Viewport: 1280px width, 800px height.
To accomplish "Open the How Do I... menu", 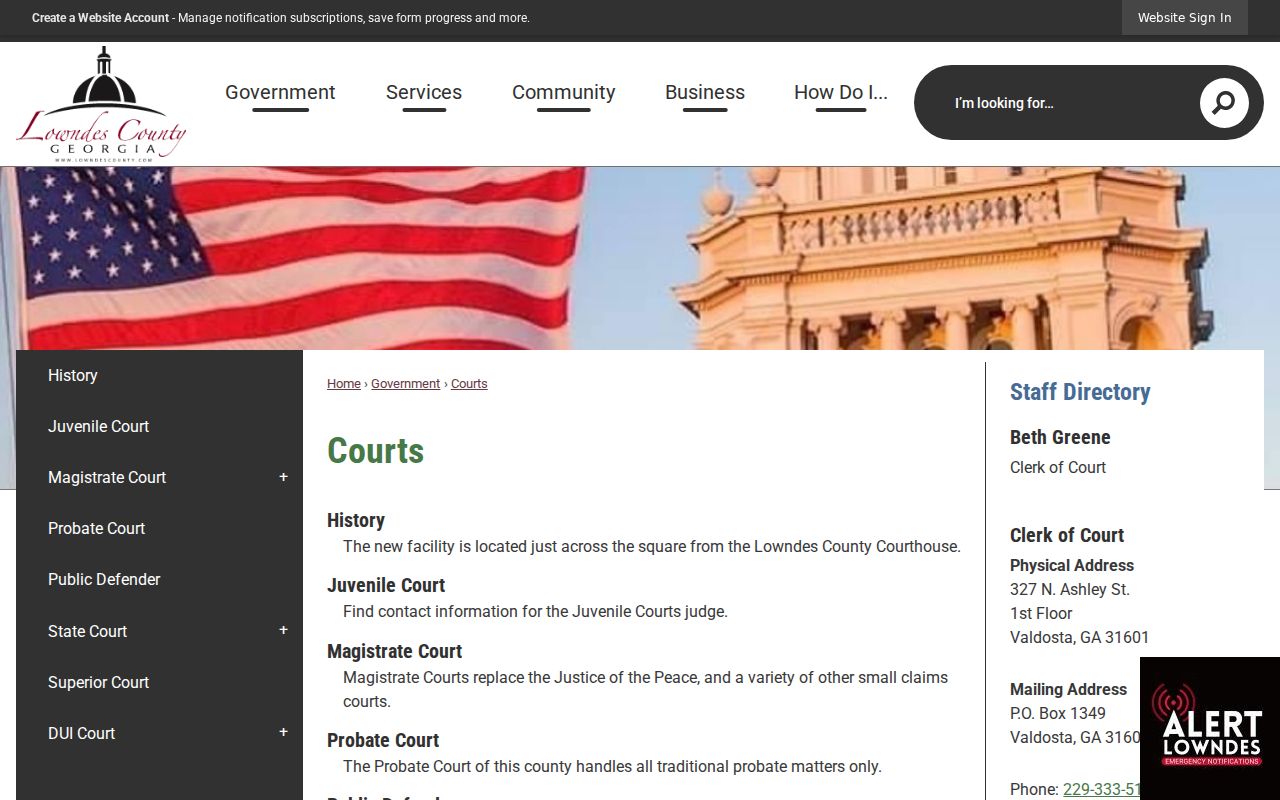I will click(841, 93).
